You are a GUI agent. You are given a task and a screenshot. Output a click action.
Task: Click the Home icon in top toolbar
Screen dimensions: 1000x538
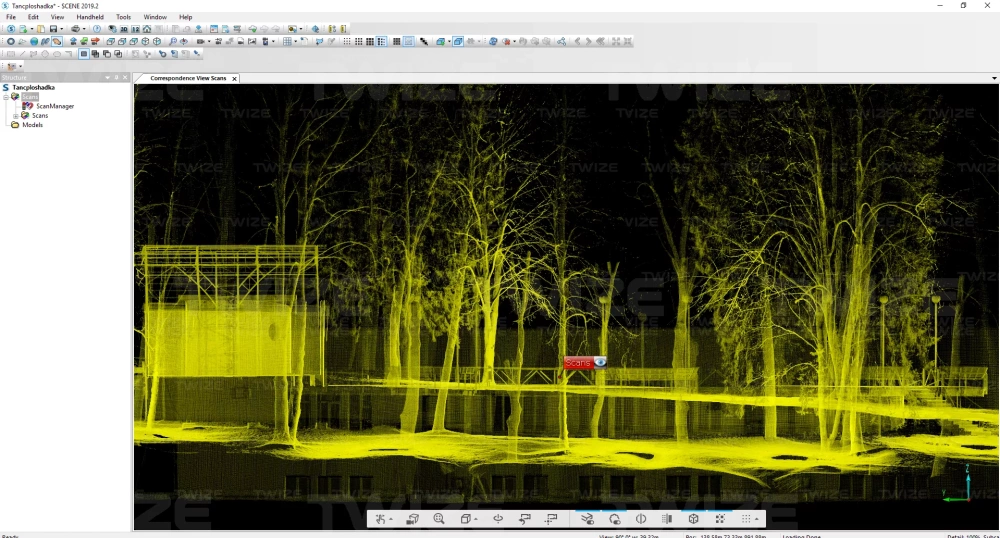coord(146,29)
